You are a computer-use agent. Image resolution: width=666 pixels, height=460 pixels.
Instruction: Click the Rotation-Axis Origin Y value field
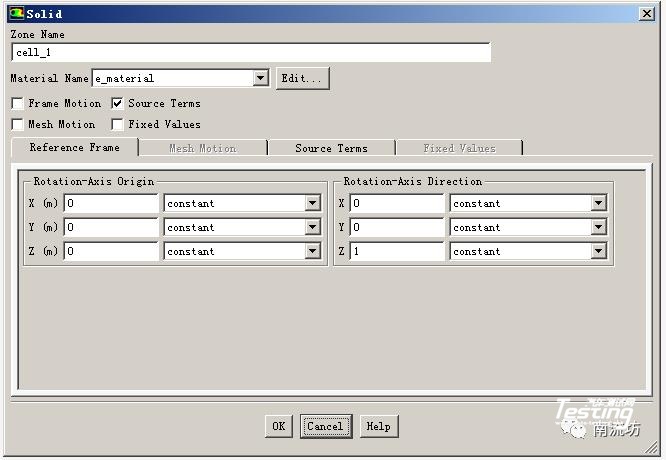click(x=111, y=227)
